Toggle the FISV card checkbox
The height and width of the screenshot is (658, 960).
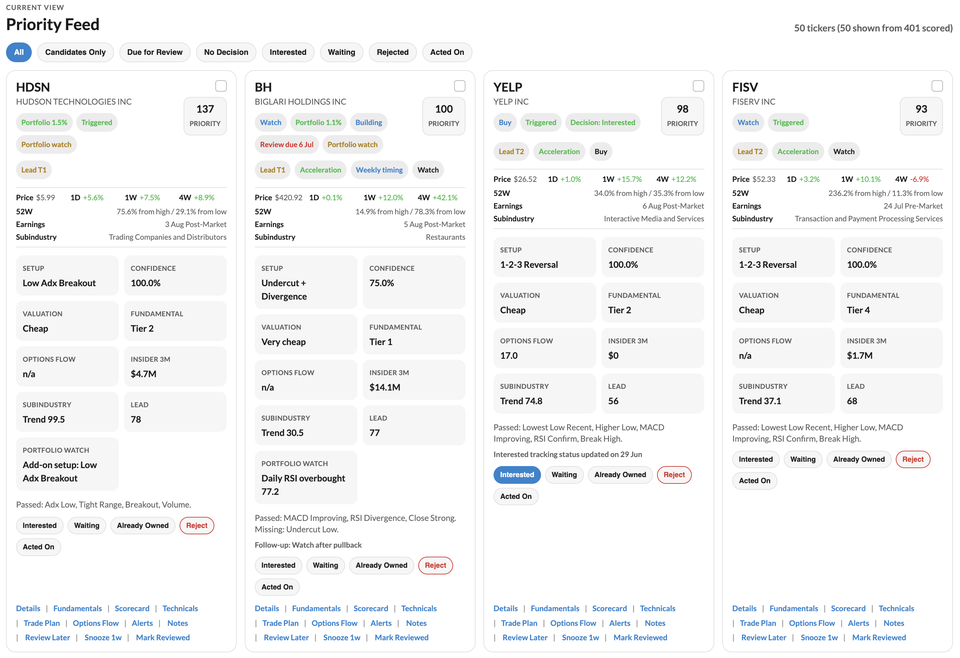point(937,86)
